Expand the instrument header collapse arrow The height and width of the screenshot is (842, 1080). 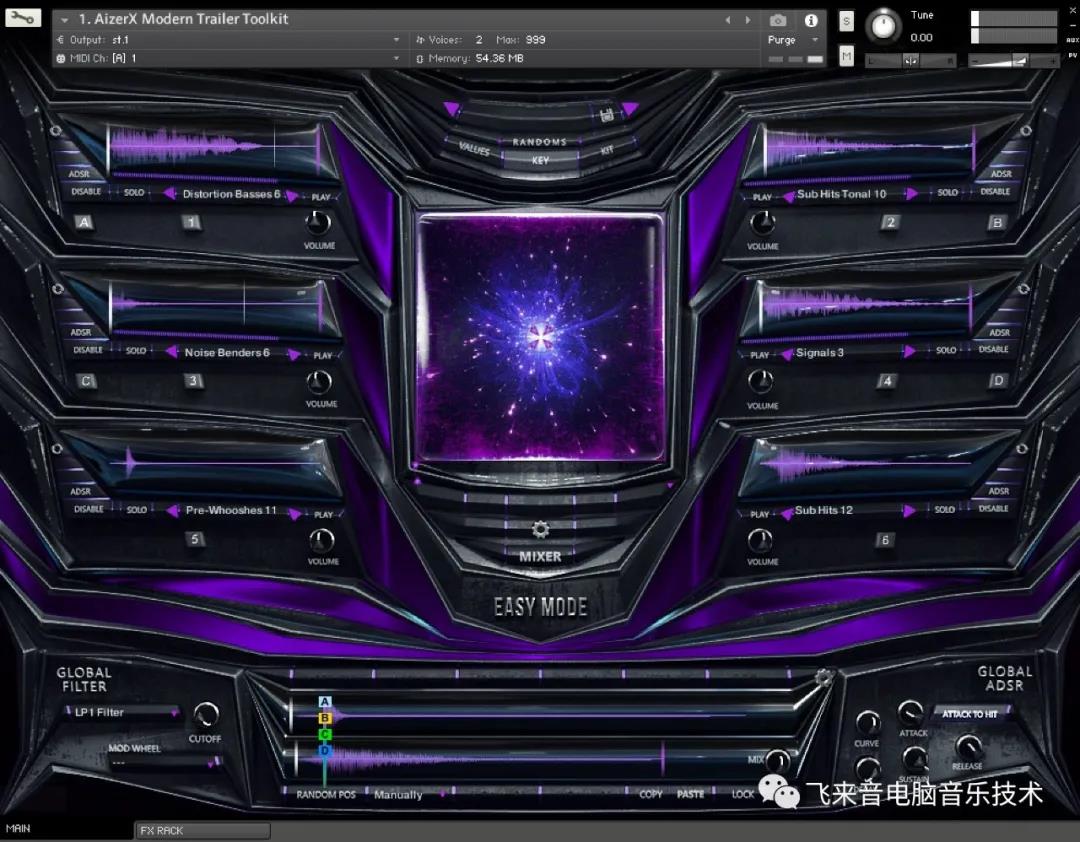(x=64, y=21)
